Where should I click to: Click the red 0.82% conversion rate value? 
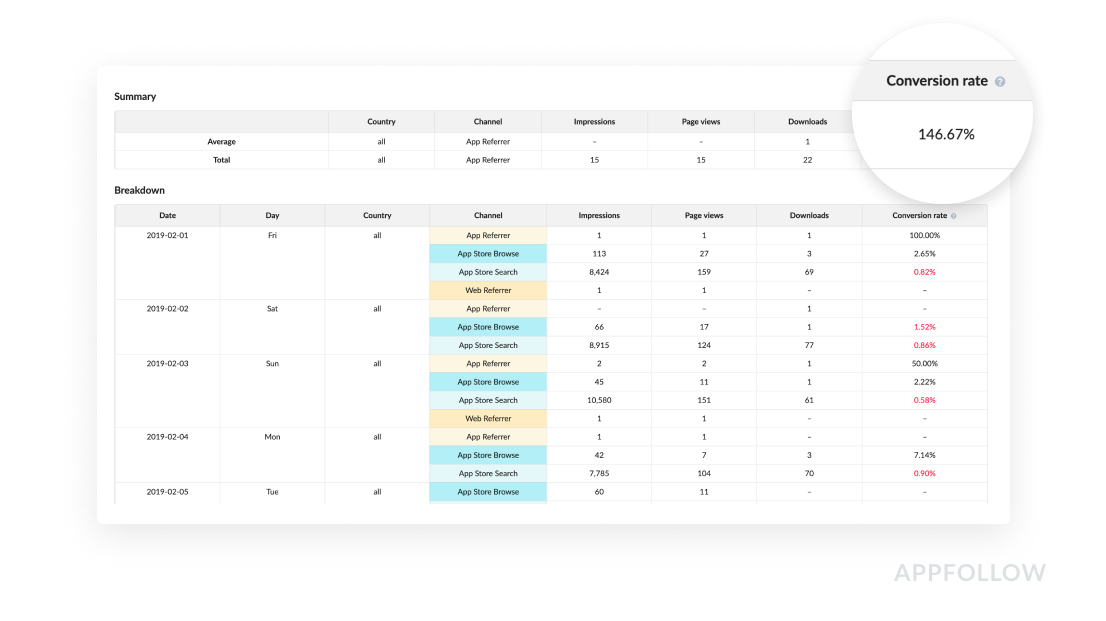[924, 272]
